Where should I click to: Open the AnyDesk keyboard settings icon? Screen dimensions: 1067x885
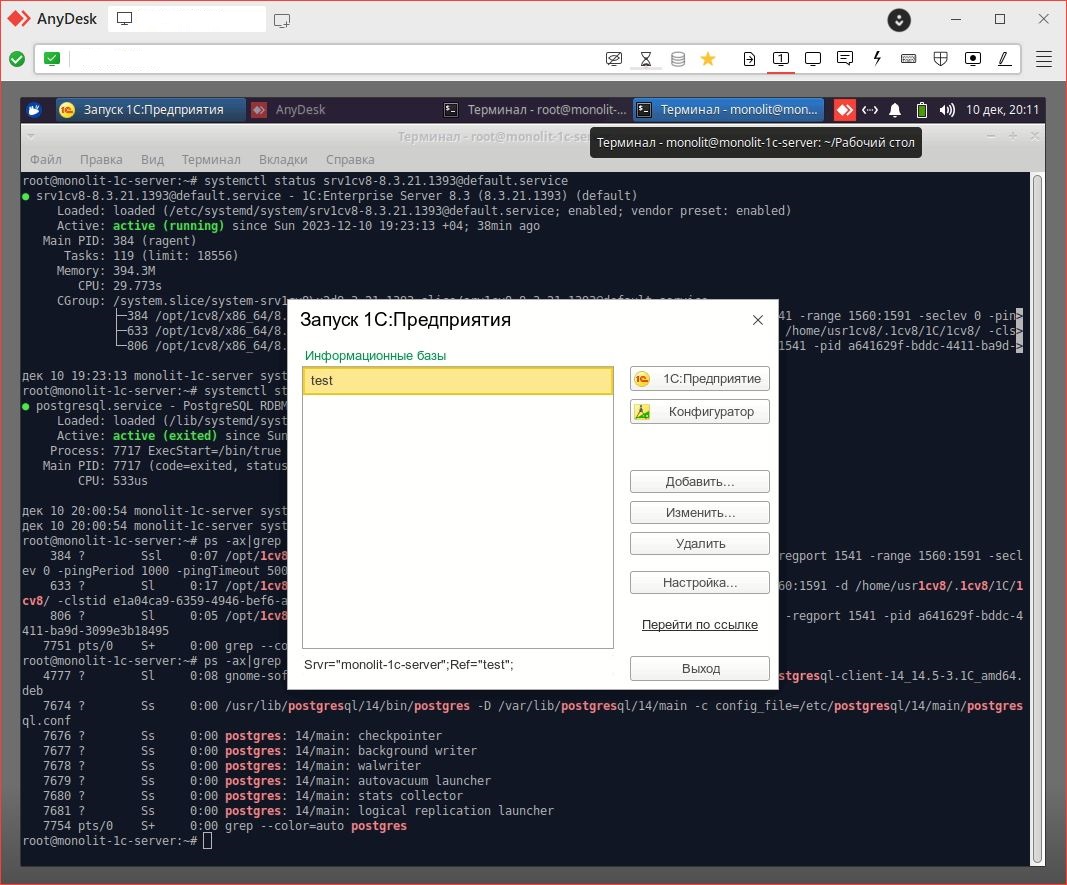point(908,59)
